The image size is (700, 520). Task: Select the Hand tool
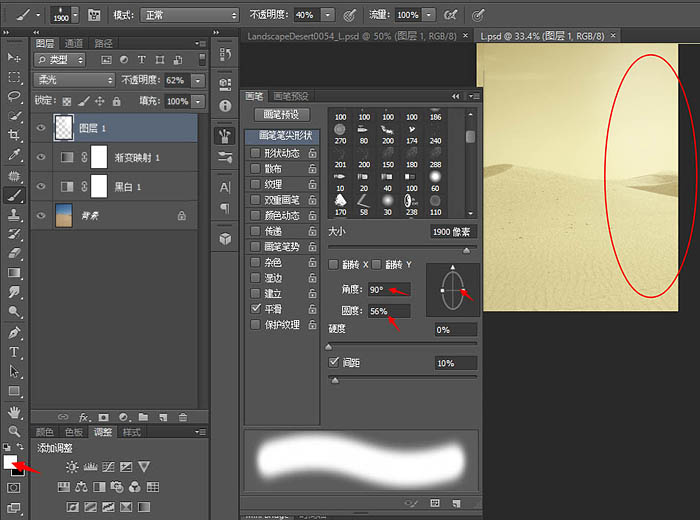pos(15,411)
